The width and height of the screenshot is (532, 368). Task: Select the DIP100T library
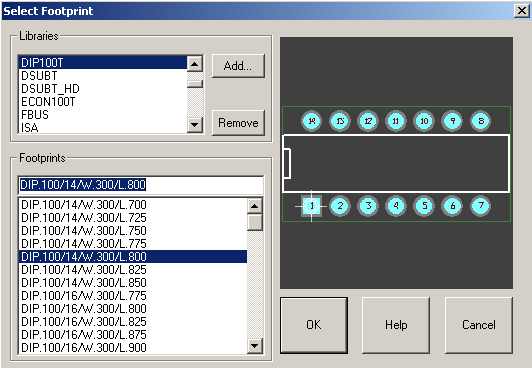coord(102,63)
